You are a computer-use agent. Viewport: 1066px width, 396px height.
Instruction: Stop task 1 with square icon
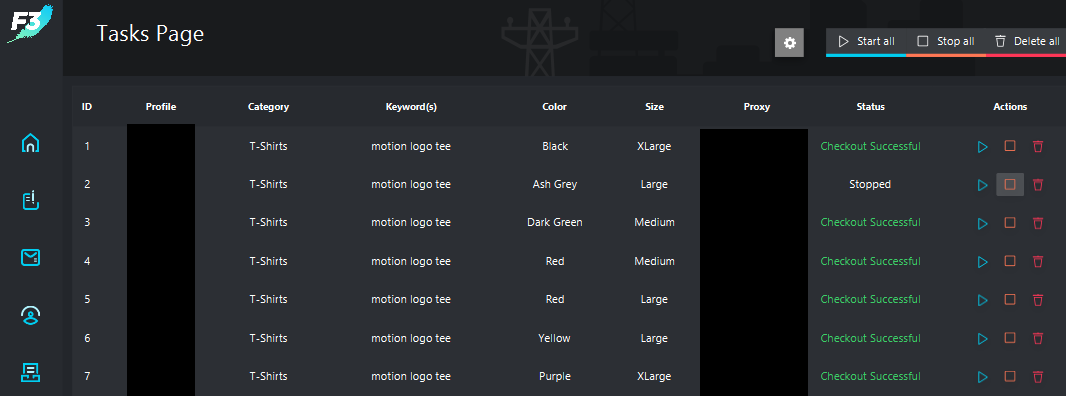1010,146
